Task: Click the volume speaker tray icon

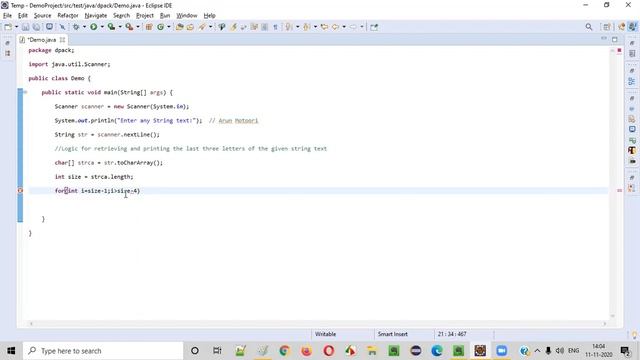Action: pos(559,351)
